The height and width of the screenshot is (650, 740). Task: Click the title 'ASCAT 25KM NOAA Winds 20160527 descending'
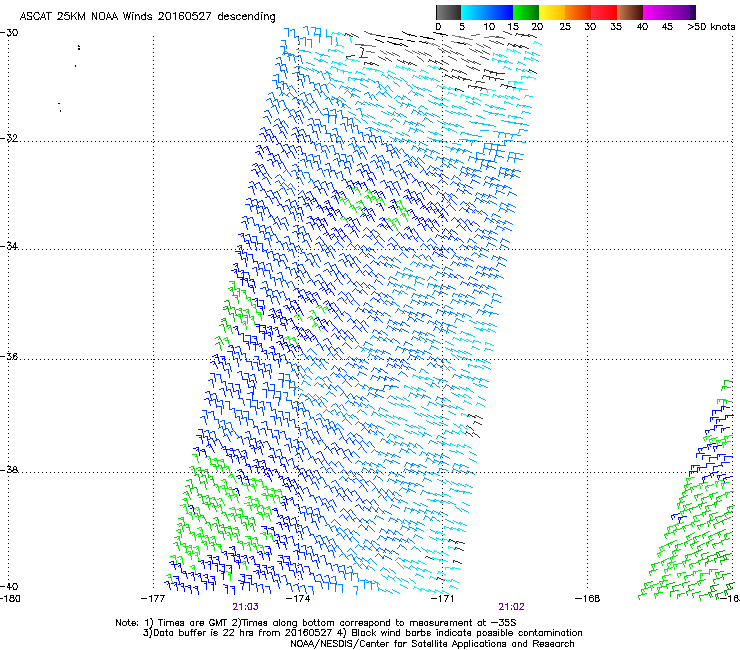click(147, 17)
